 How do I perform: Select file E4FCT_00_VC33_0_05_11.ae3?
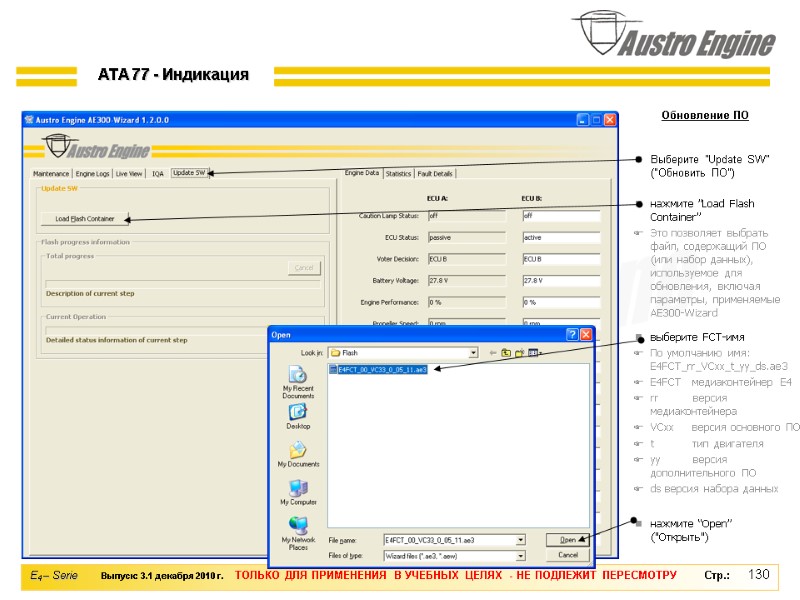378,369
